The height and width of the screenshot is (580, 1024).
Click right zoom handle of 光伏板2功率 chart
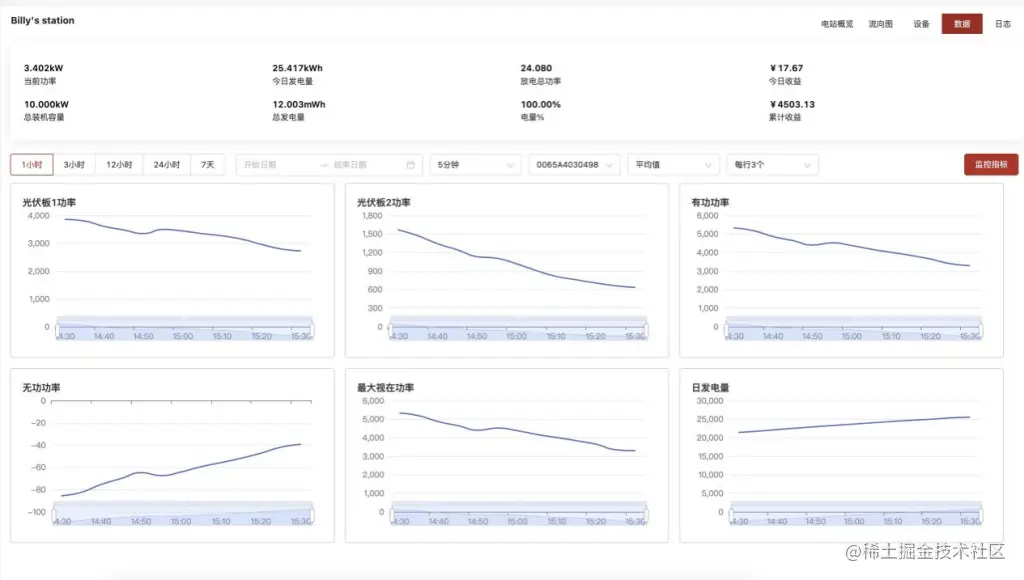[646, 330]
